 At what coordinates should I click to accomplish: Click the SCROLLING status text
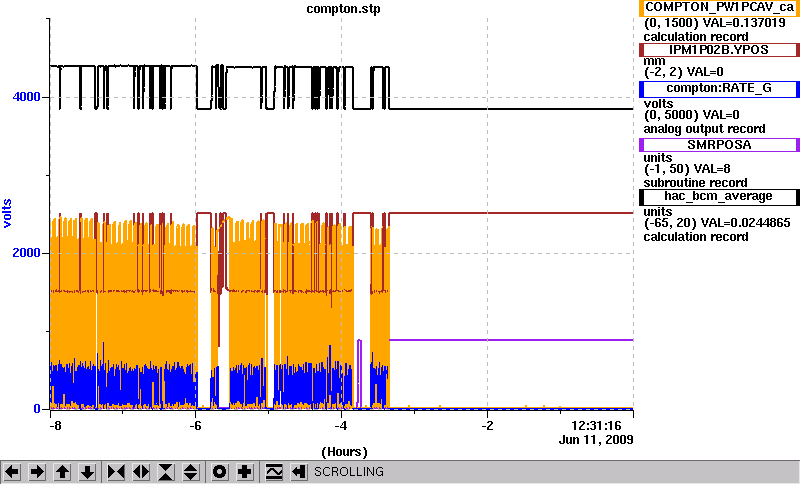pyautogui.click(x=349, y=472)
